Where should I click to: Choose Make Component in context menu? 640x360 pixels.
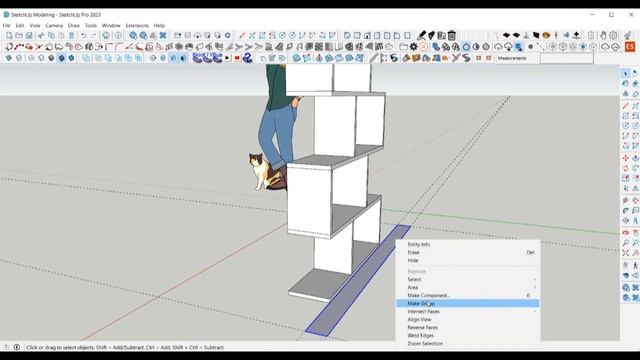click(x=468, y=296)
